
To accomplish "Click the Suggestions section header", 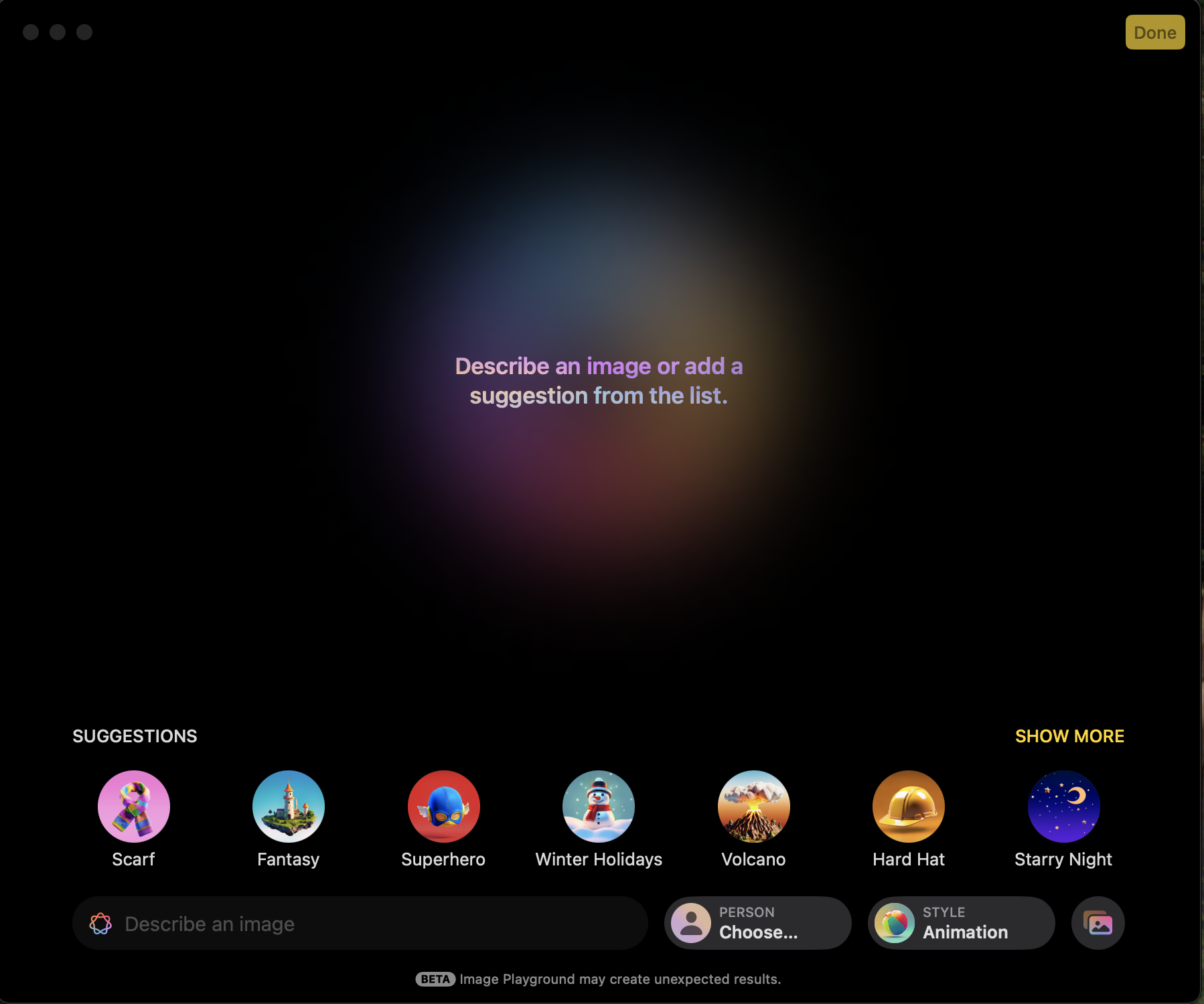I will pyautogui.click(x=134, y=736).
